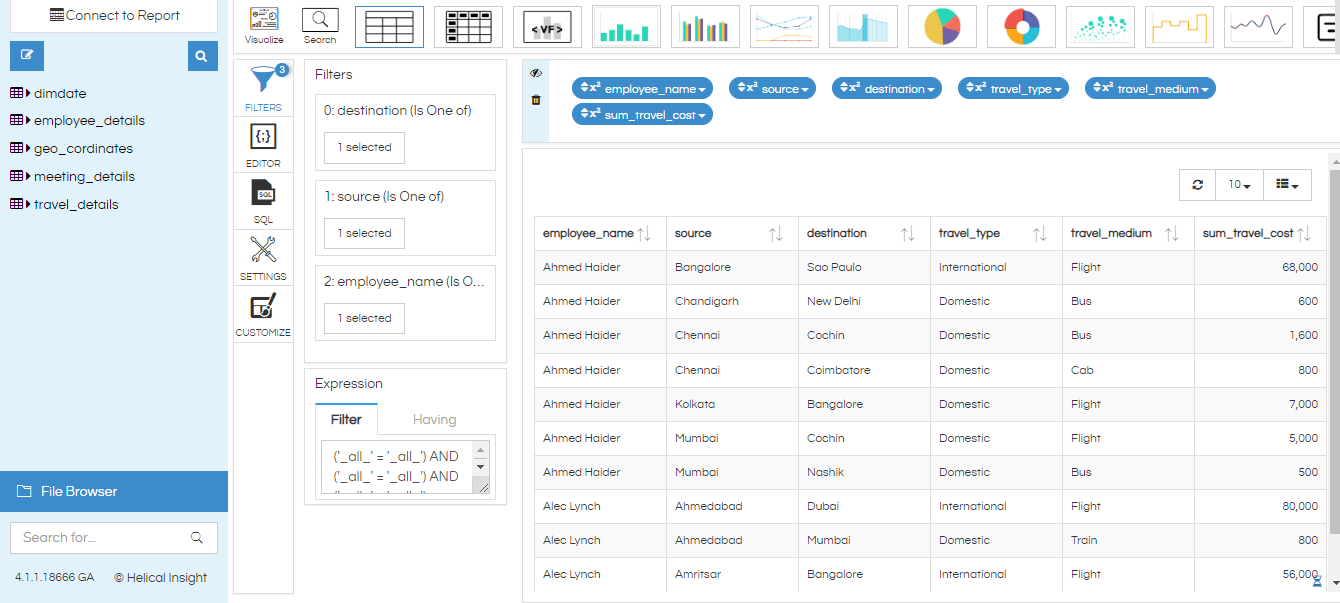The width and height of the screenshot is (1340, 603).
Task: Select the VF custom visualization
Action: (547, 27)
